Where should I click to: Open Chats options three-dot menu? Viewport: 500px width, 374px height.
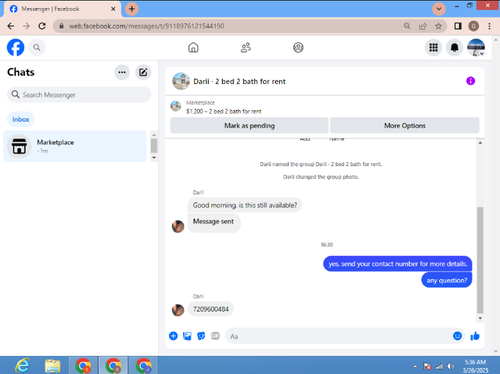click(x=122, y=72)
